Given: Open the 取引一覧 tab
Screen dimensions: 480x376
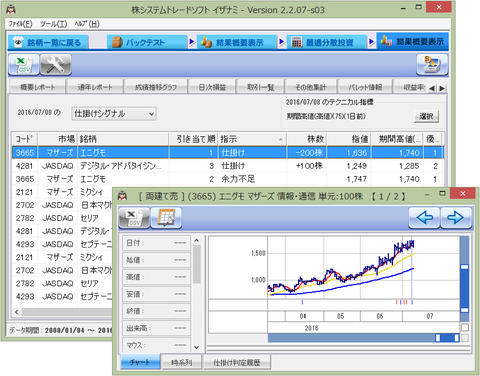Looking at the screenshot, I should 260,87.
